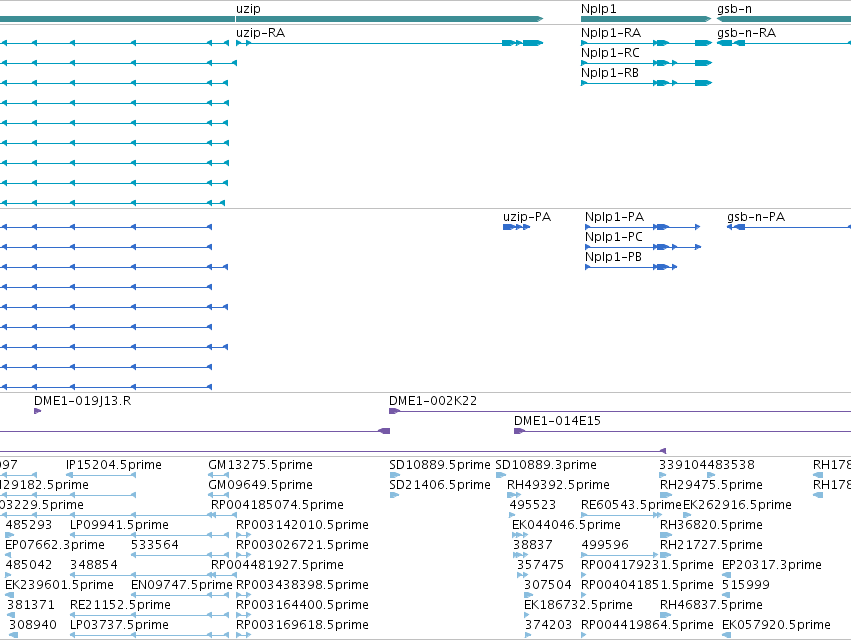Image resolution: width=851 pixels, height=640 pixels.
Task: Select the RP003142010.5prime label
Action: click(x=302, y=525)
